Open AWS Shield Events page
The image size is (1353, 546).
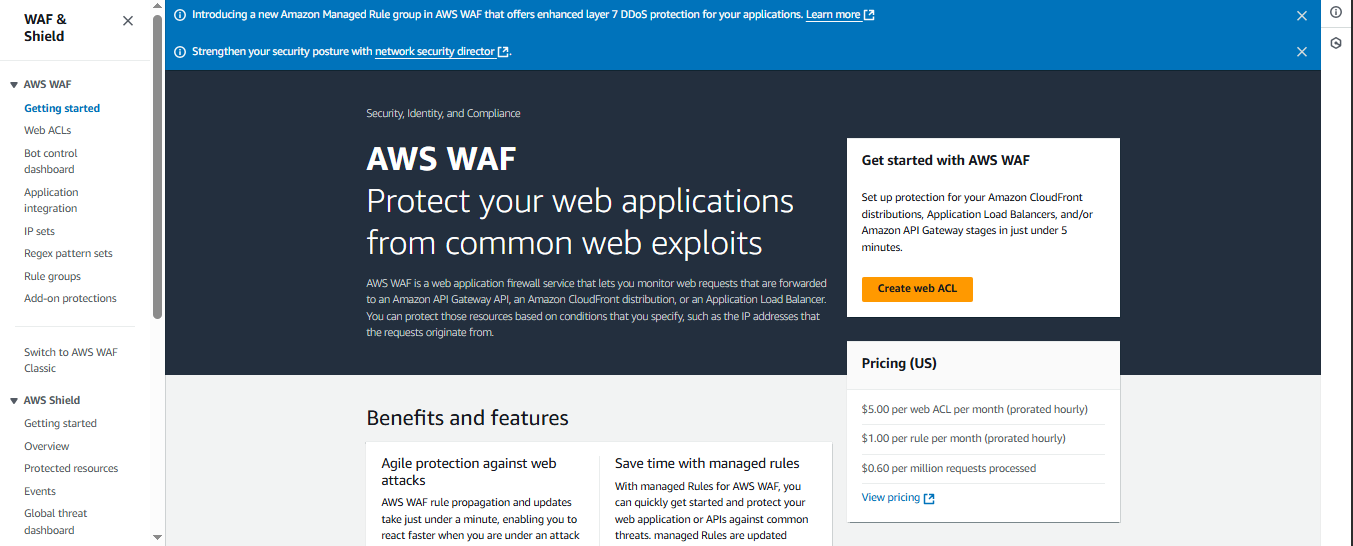[40, 491]
